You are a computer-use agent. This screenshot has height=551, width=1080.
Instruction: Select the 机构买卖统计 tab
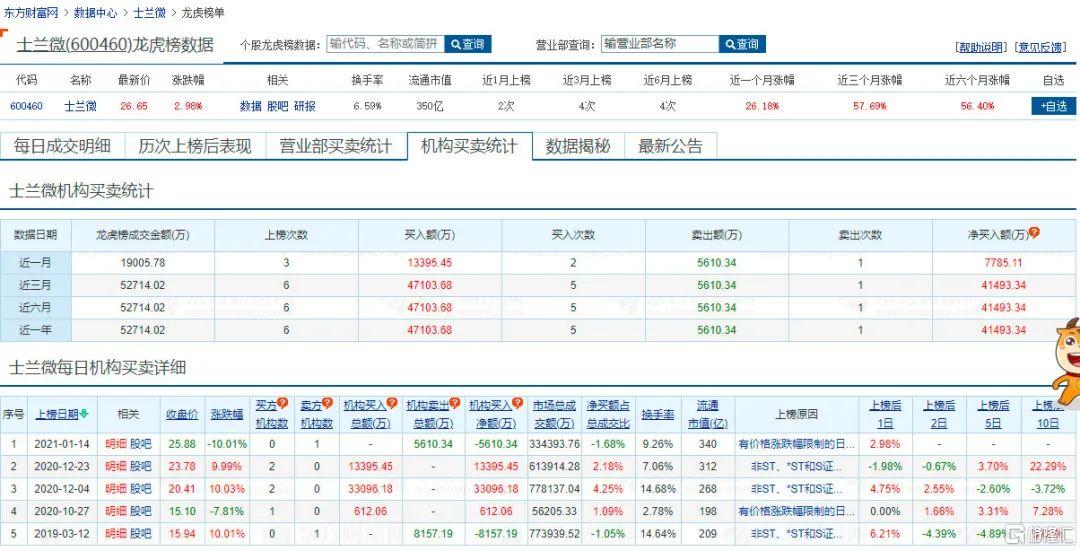[469, 146]
